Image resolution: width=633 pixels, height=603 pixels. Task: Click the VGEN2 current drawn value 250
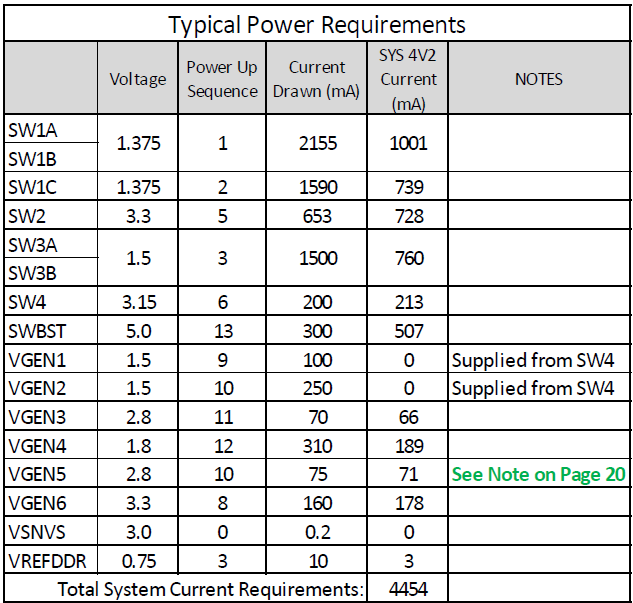(x=316, y=387)
